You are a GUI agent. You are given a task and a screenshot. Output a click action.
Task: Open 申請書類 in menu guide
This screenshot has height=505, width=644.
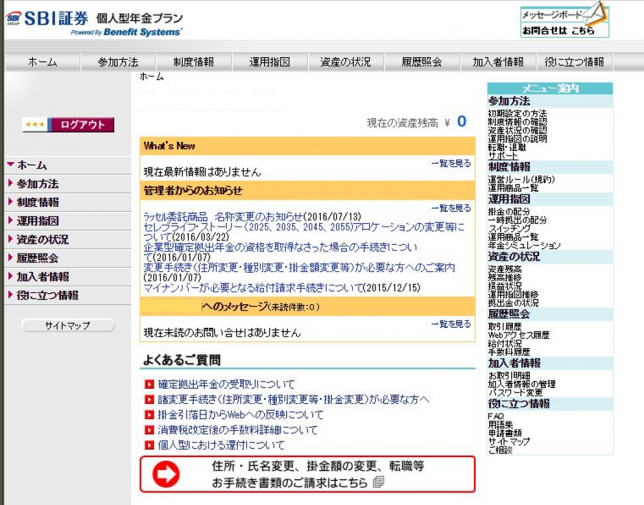click(x=505, y=433)
